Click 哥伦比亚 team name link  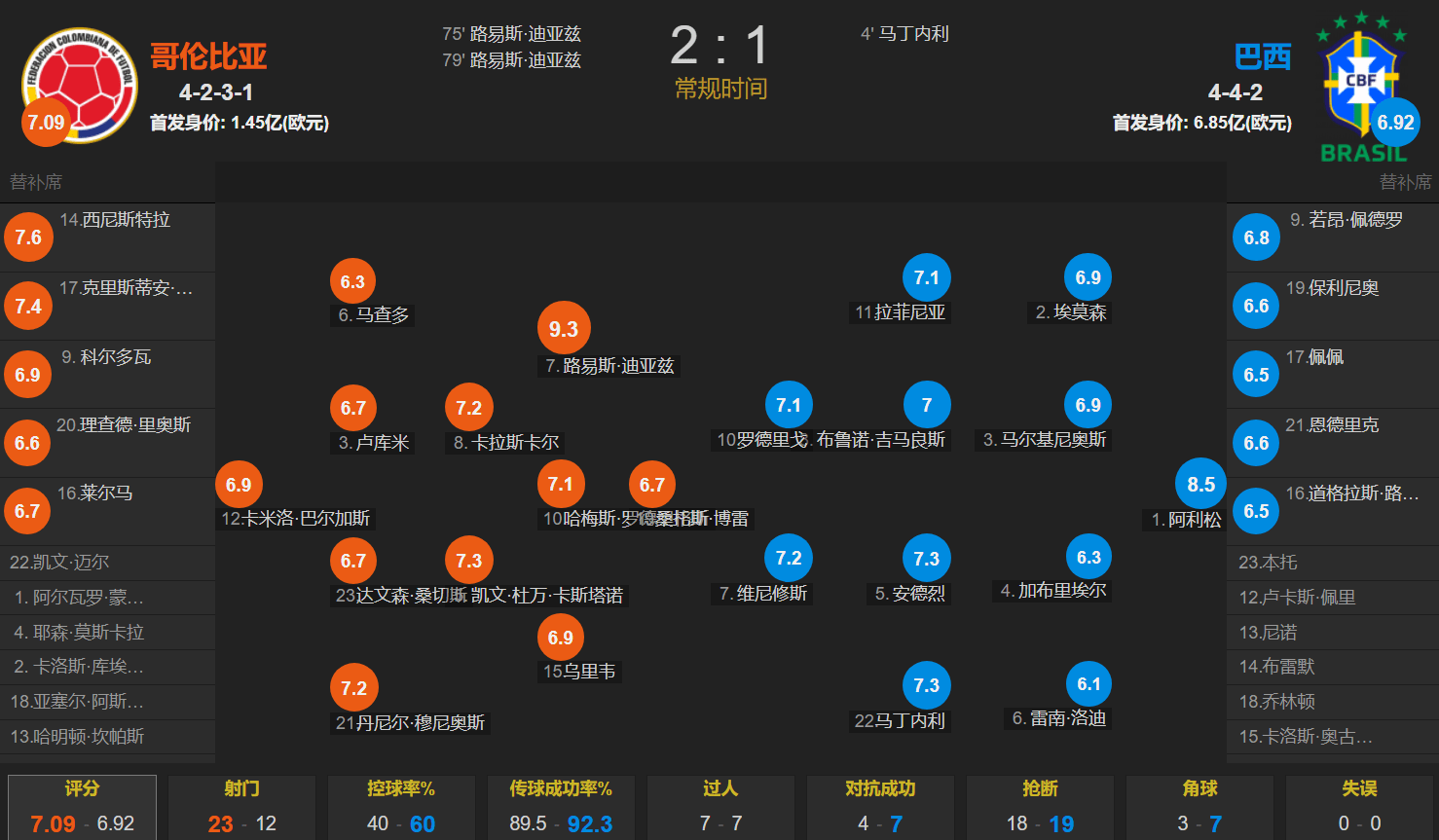[208, 55]
